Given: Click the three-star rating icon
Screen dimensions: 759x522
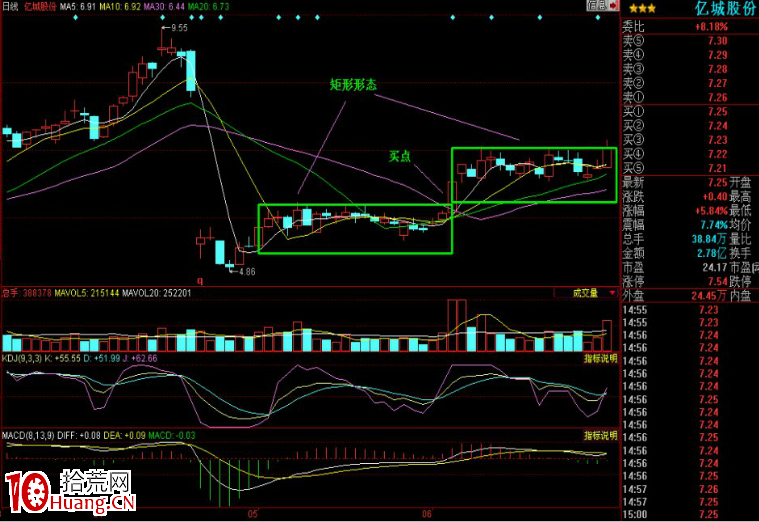Looking at the screenshot, I should (x=642, y=8).
